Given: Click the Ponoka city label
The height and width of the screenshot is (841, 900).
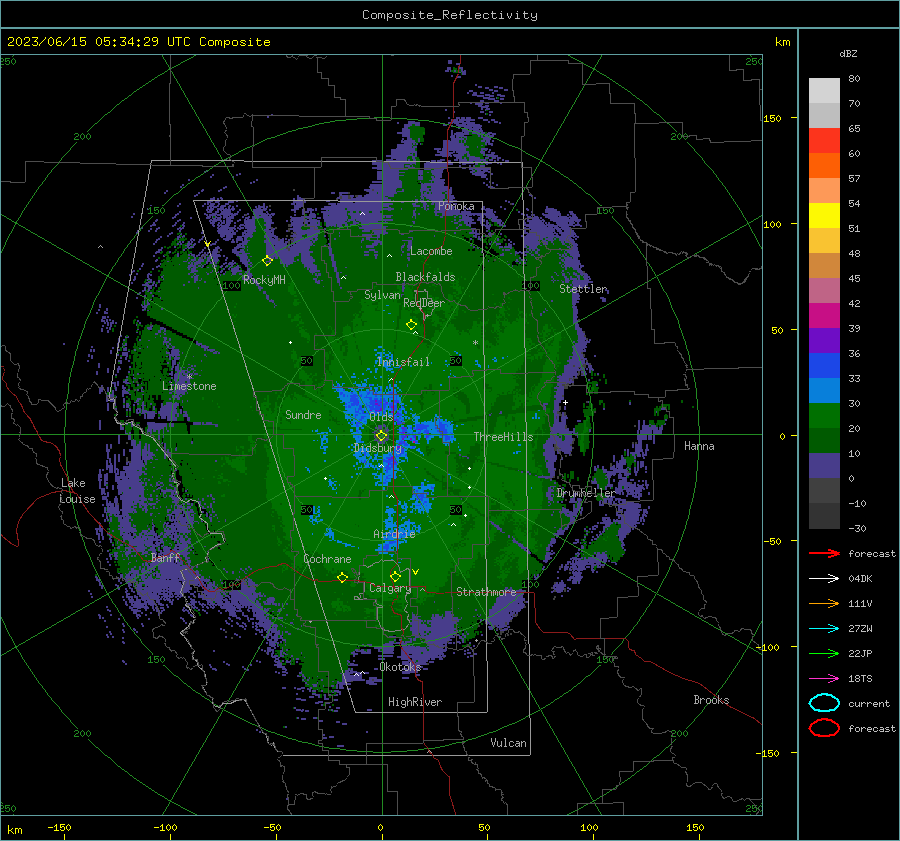Looking at the screenshot, I should click(x=456, y=206).
